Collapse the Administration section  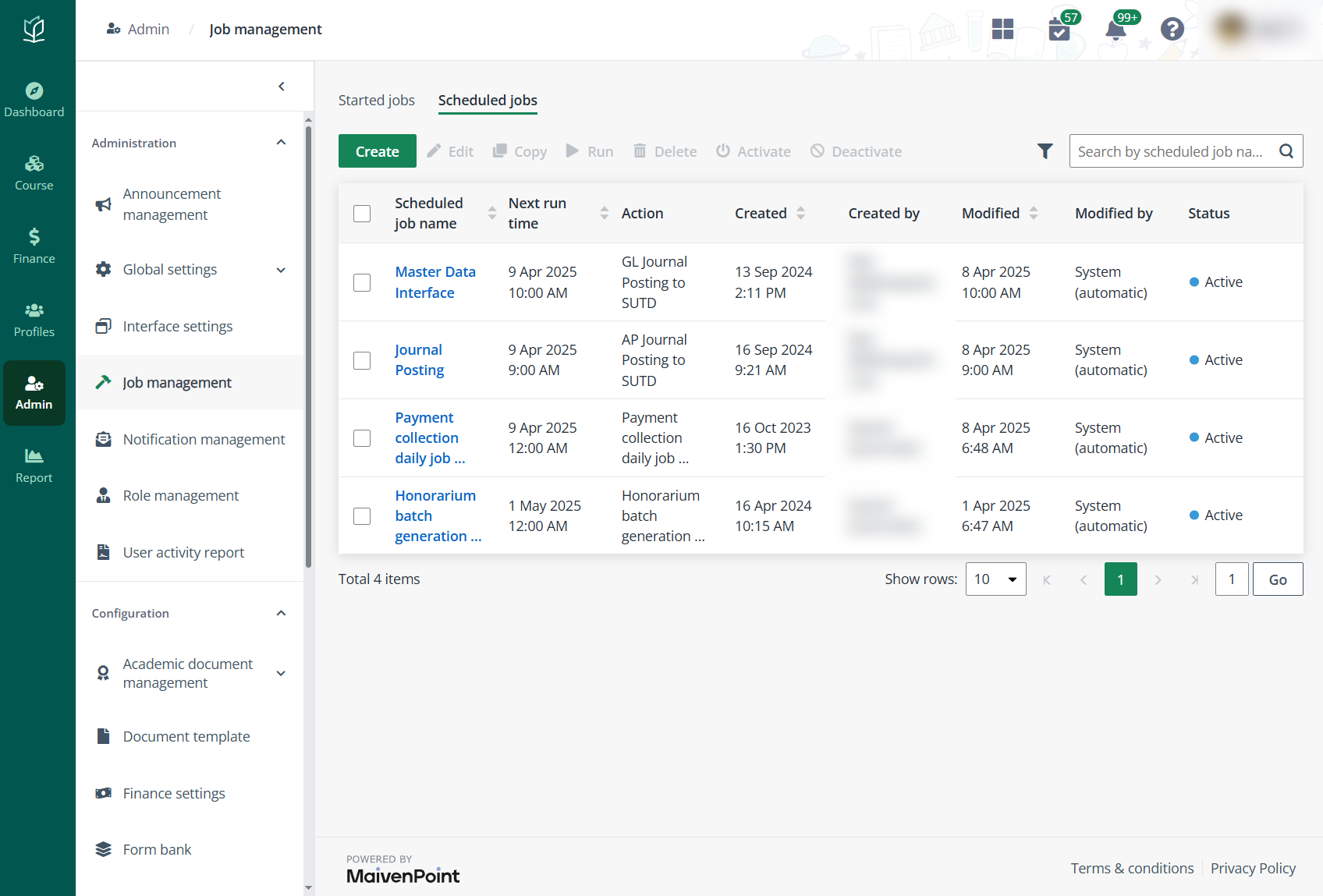(x=281, y=143)
